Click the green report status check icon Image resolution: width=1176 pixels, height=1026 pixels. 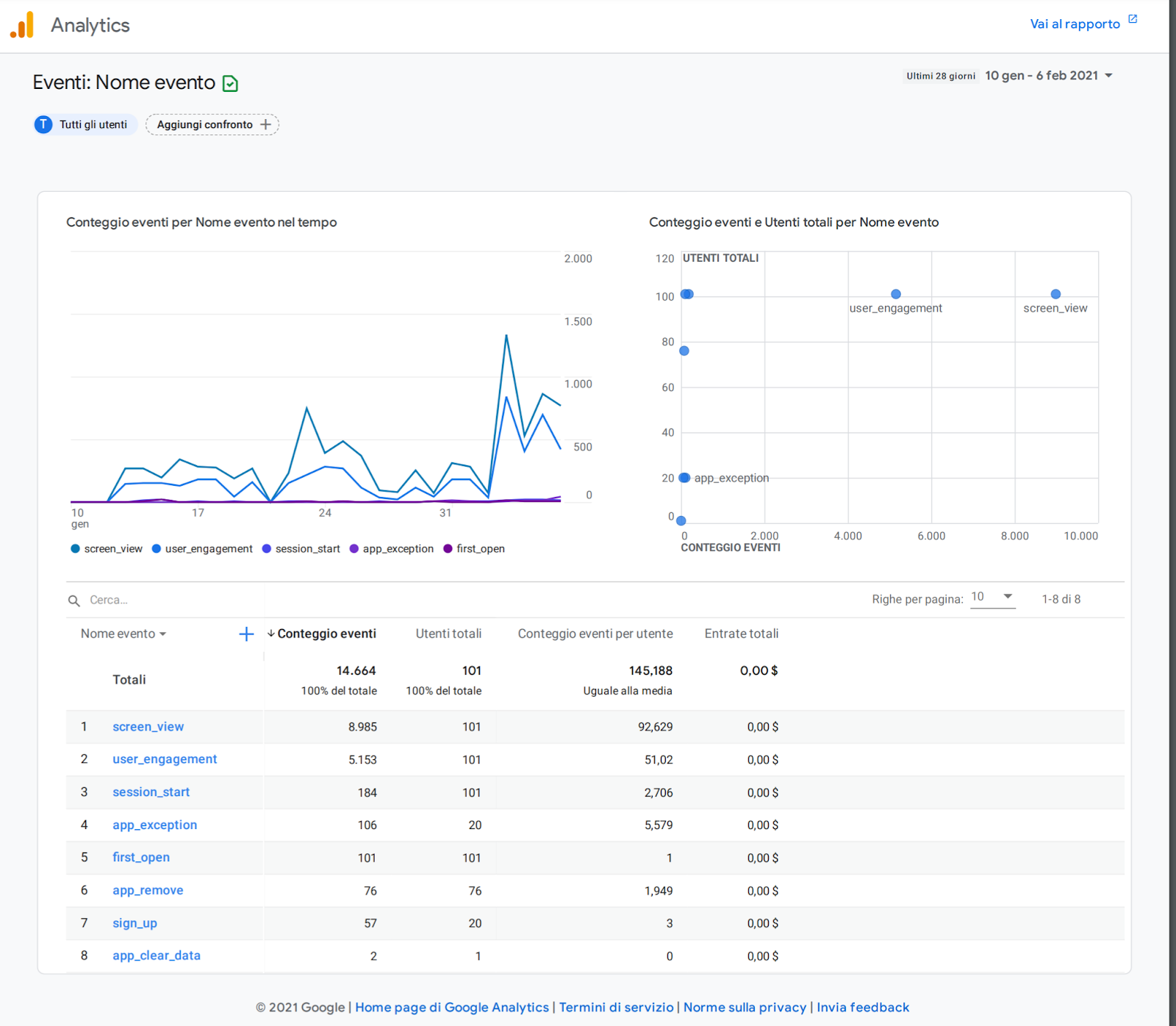230,84
